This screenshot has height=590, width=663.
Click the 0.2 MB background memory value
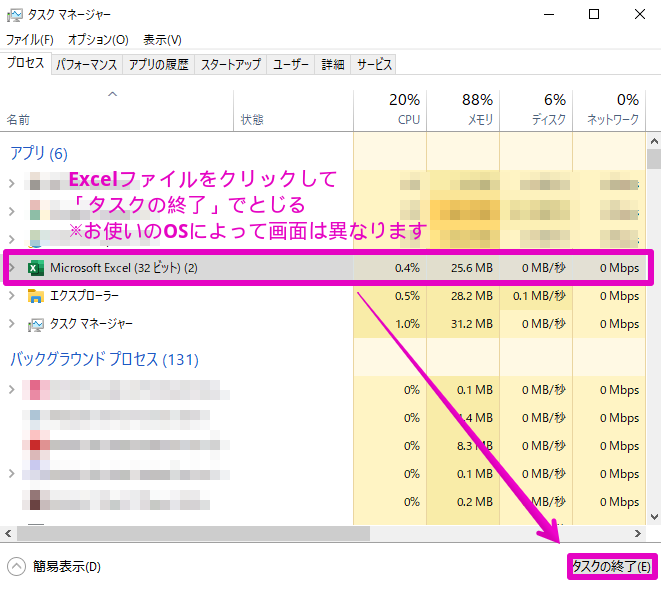tap(475, 502)
